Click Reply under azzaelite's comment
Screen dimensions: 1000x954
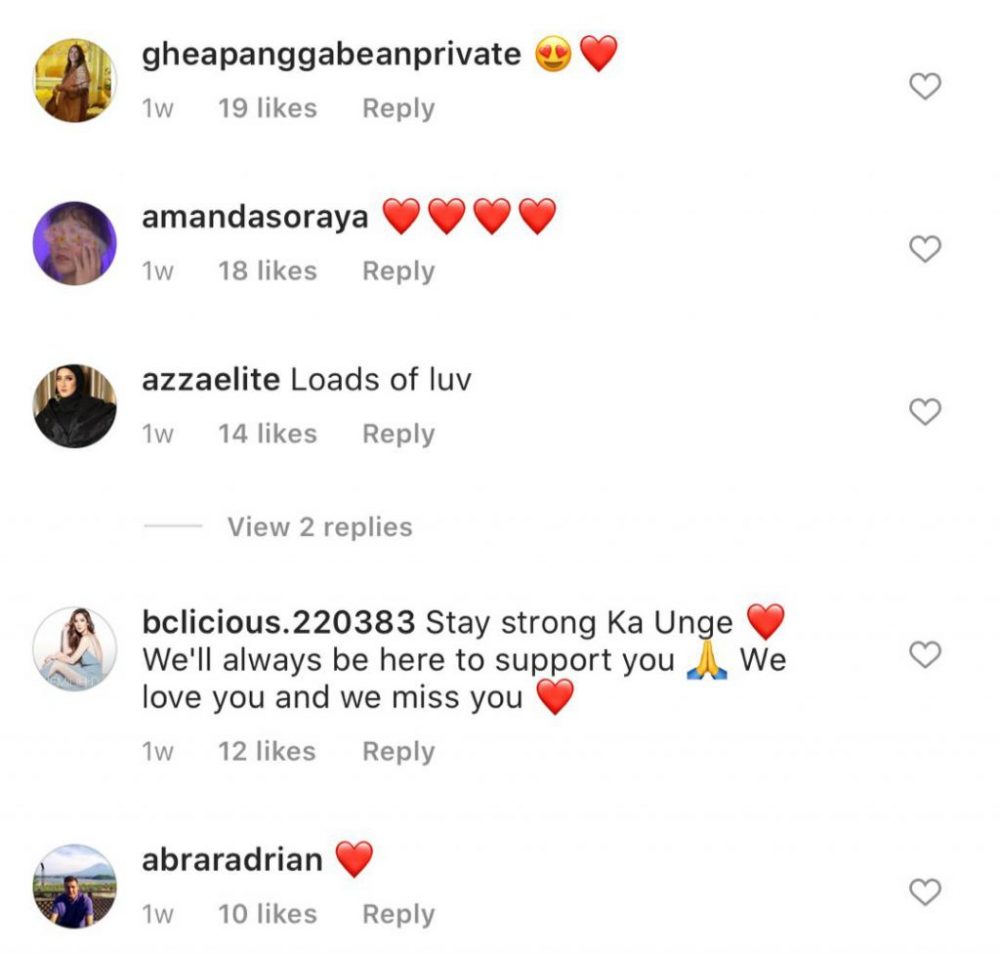tap(398, 434)
